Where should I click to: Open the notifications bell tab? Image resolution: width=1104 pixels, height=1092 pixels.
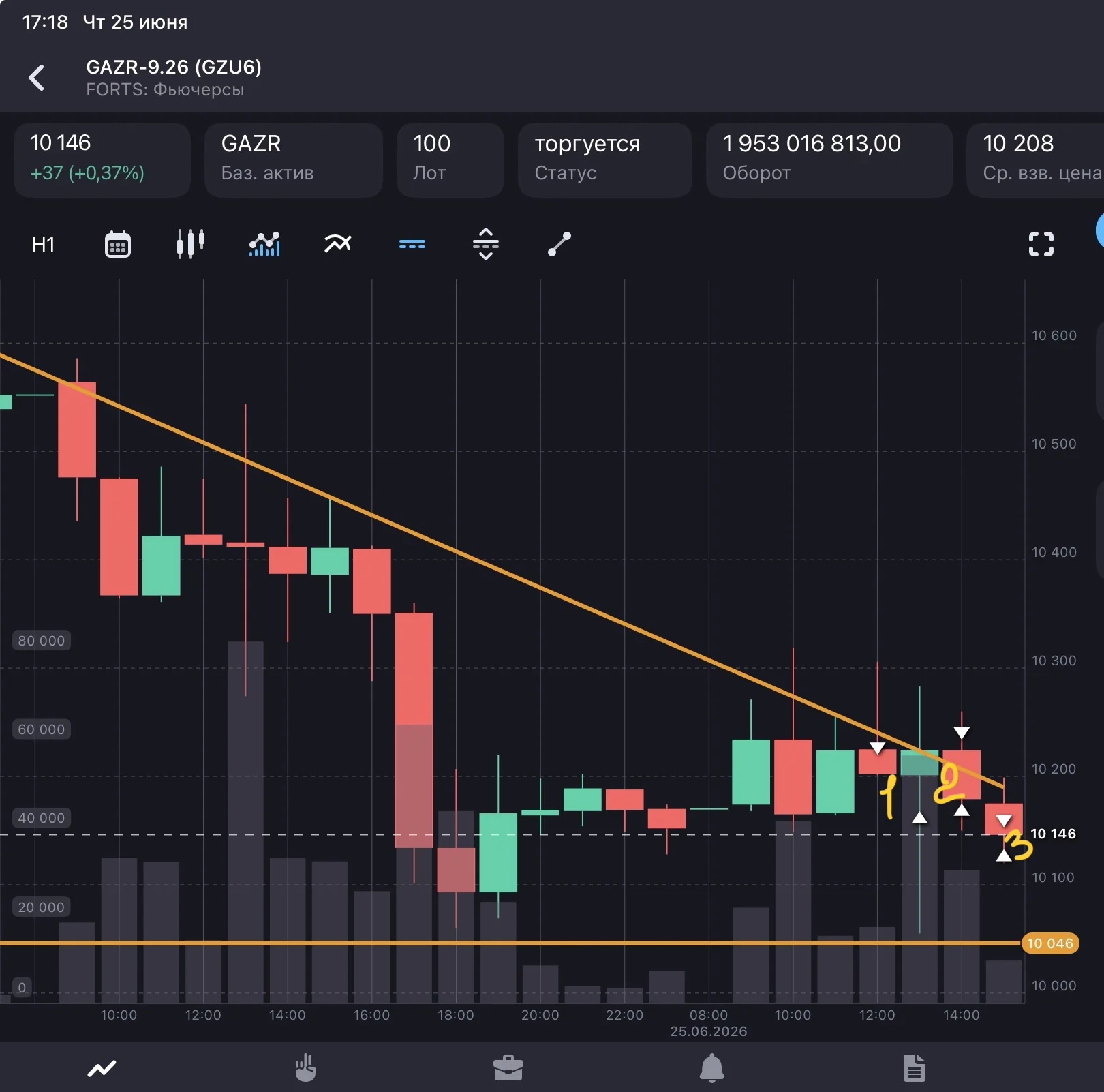(x=712, y=1068)
